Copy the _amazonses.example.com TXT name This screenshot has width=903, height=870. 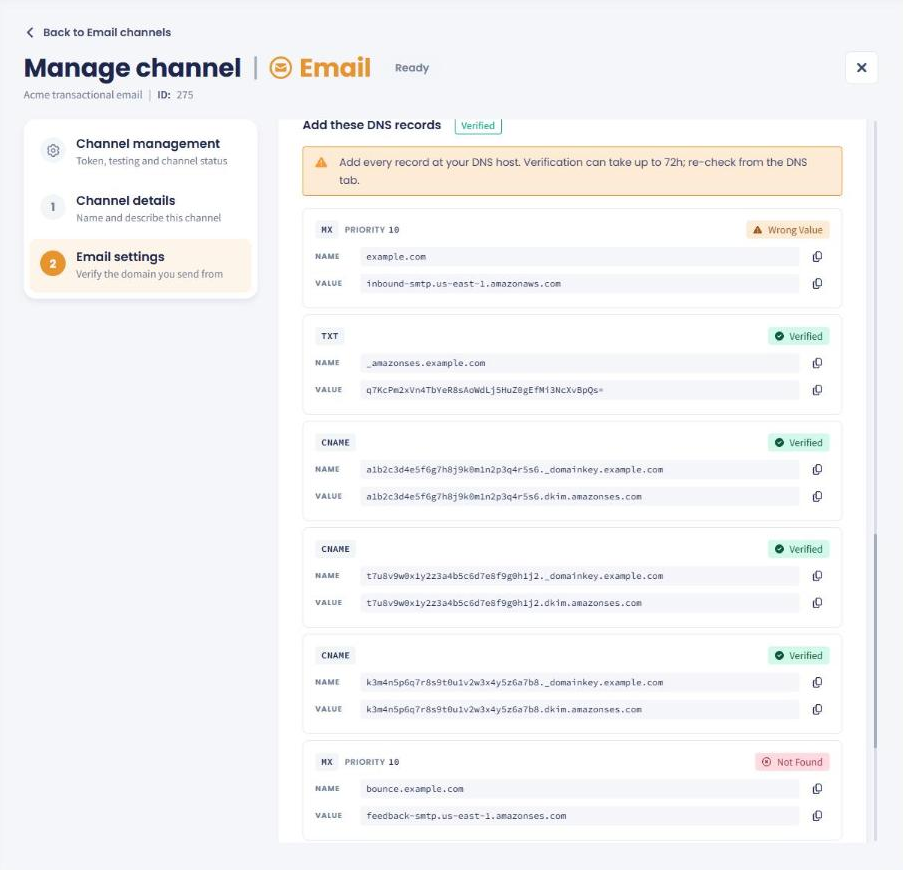click(x=817, y=363)
